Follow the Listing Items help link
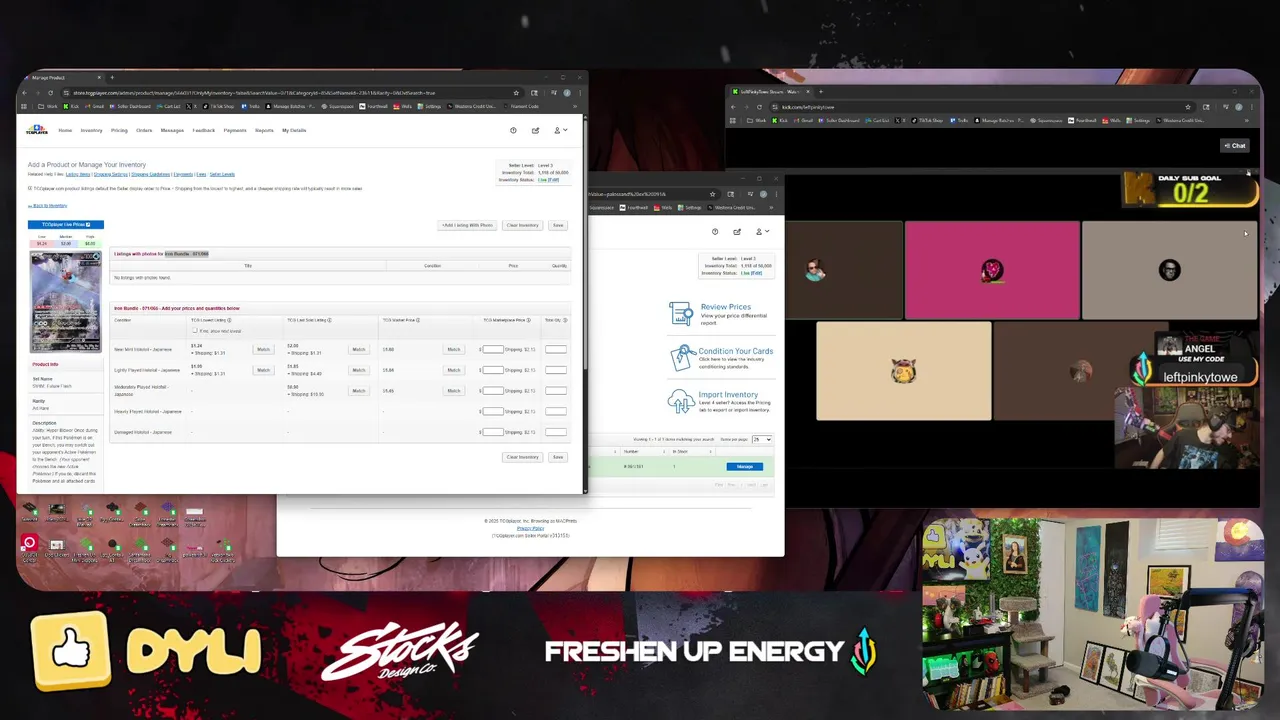The width and height of the screenshot is (1280, 720). click(78, 174)
